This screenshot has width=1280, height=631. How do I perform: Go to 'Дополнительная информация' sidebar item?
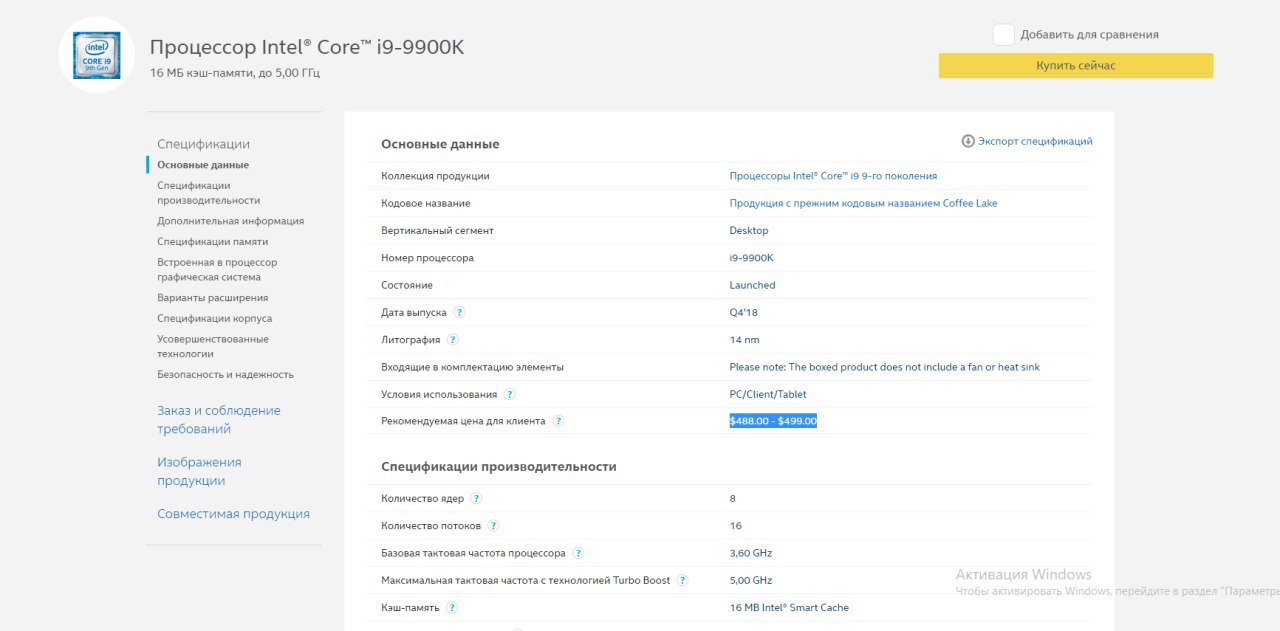(x=230, y=221)
